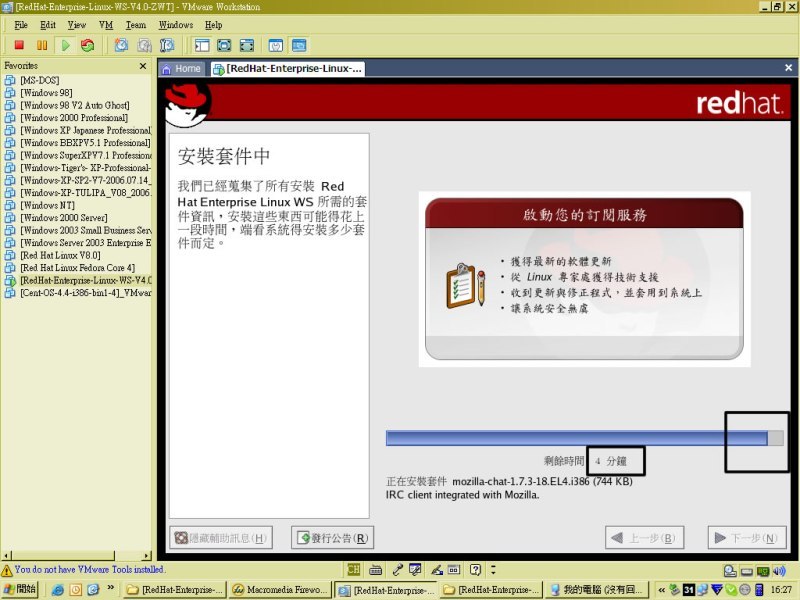Click the calendar 31 tray icon
800x600 pixels.
pos(689,589)
